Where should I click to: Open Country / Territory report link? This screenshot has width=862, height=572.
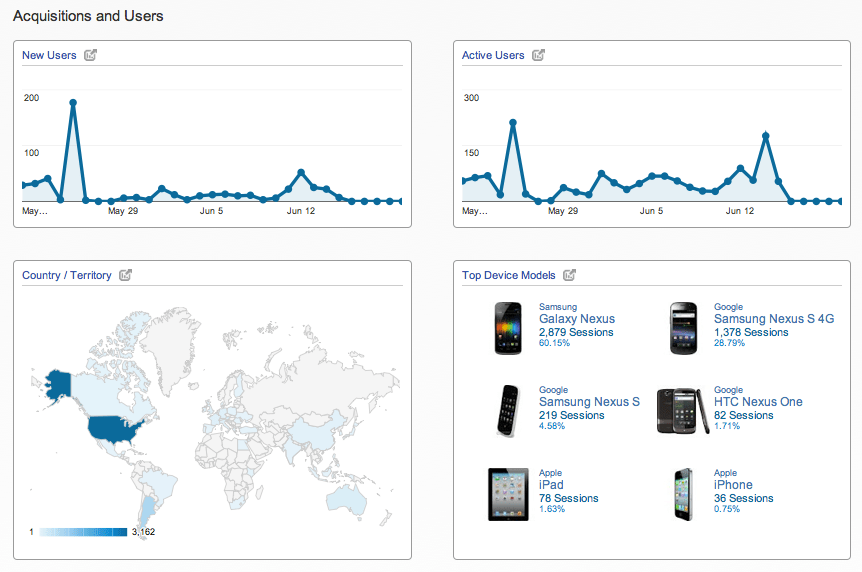(67, 276)
